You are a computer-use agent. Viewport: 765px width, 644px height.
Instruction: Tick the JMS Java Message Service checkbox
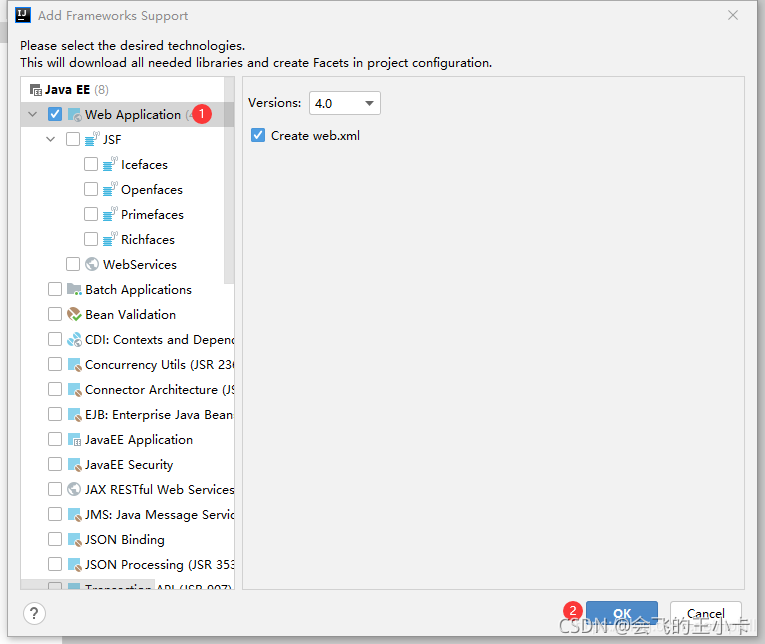tap(55, 514)
